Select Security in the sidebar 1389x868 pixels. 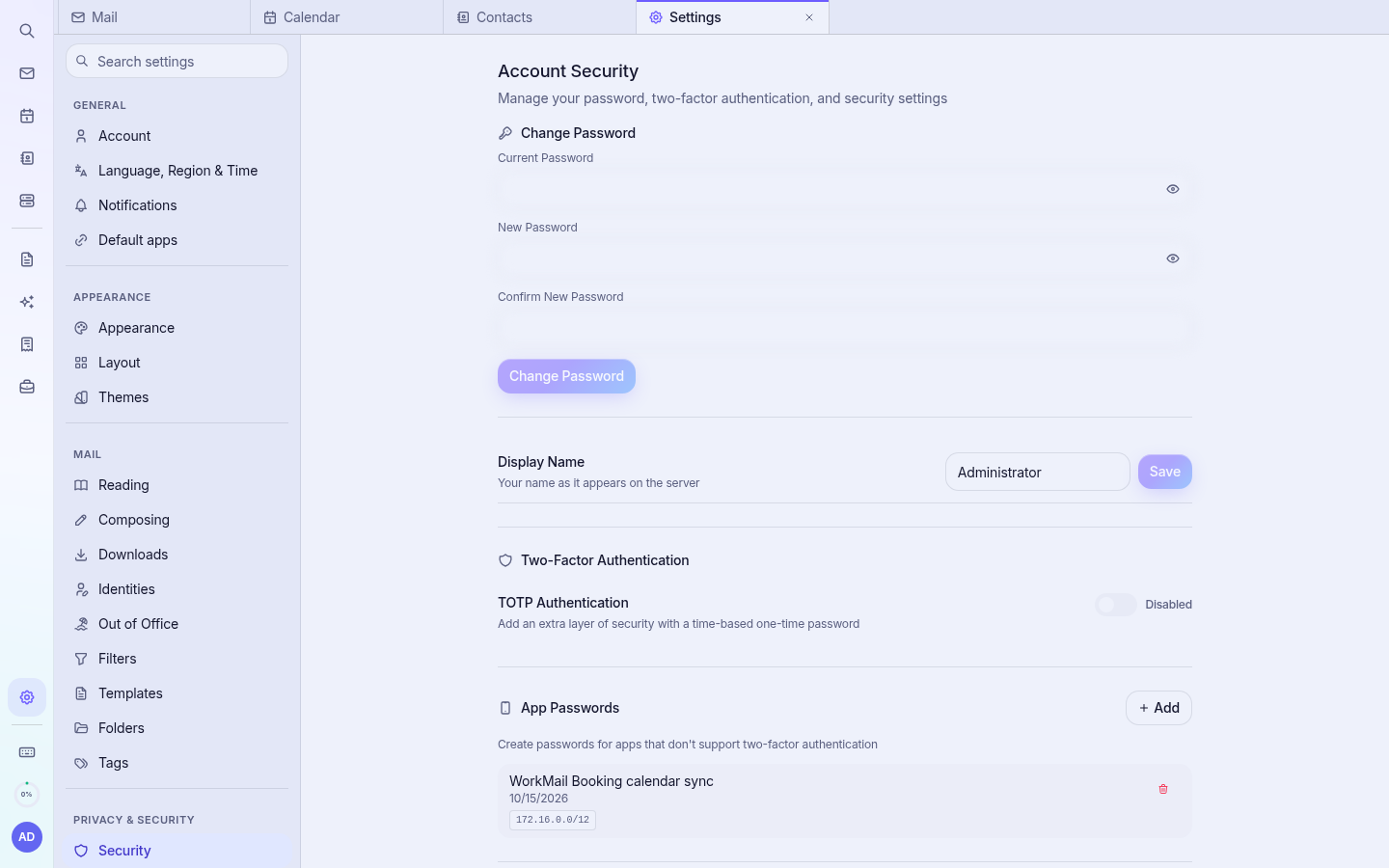coord(177,851)
